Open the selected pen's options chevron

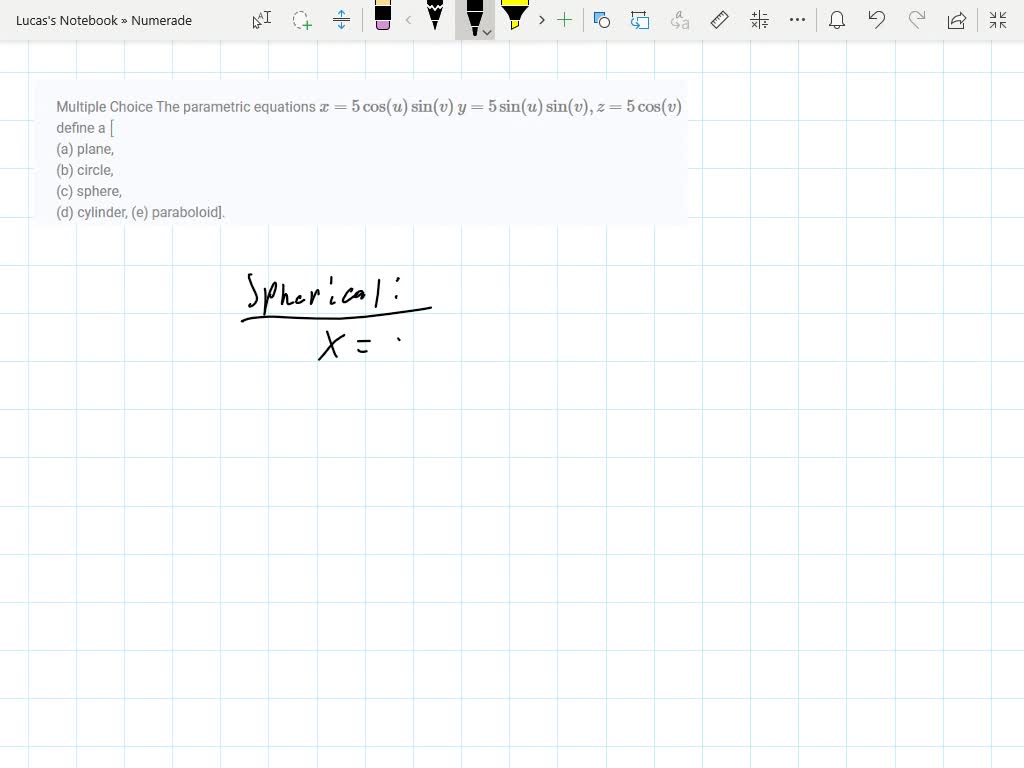pos(487,32)
